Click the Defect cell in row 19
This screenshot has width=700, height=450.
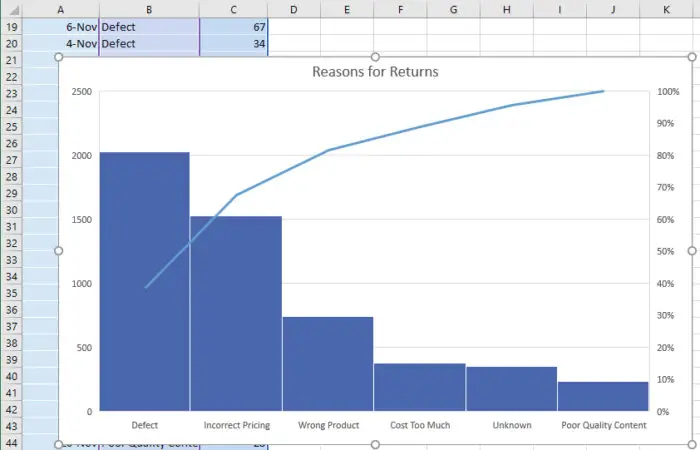pos(148,28)
